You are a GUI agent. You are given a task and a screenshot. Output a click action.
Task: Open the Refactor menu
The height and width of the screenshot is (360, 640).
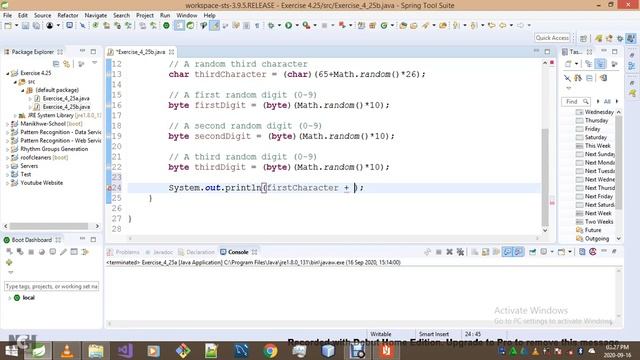tap(68, 16)
